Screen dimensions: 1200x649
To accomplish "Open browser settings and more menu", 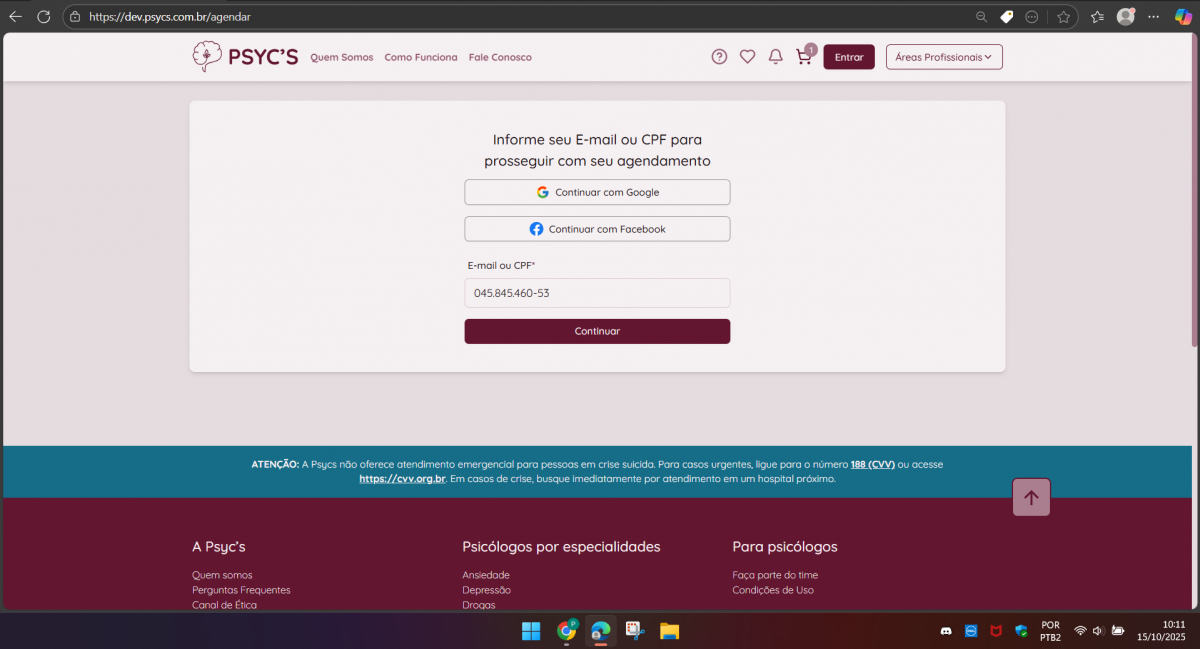I will click(x=1154, y=16).
